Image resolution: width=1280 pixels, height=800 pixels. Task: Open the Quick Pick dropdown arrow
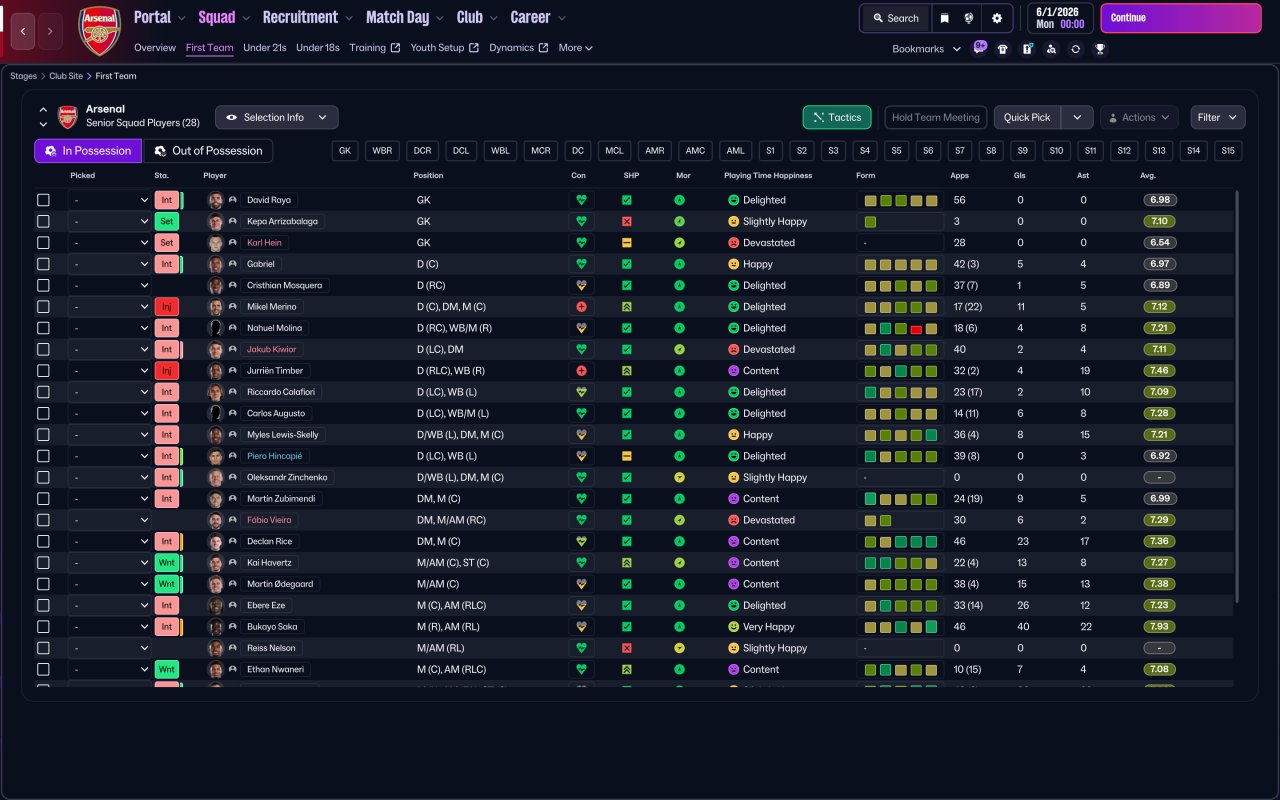[1077, 117]
